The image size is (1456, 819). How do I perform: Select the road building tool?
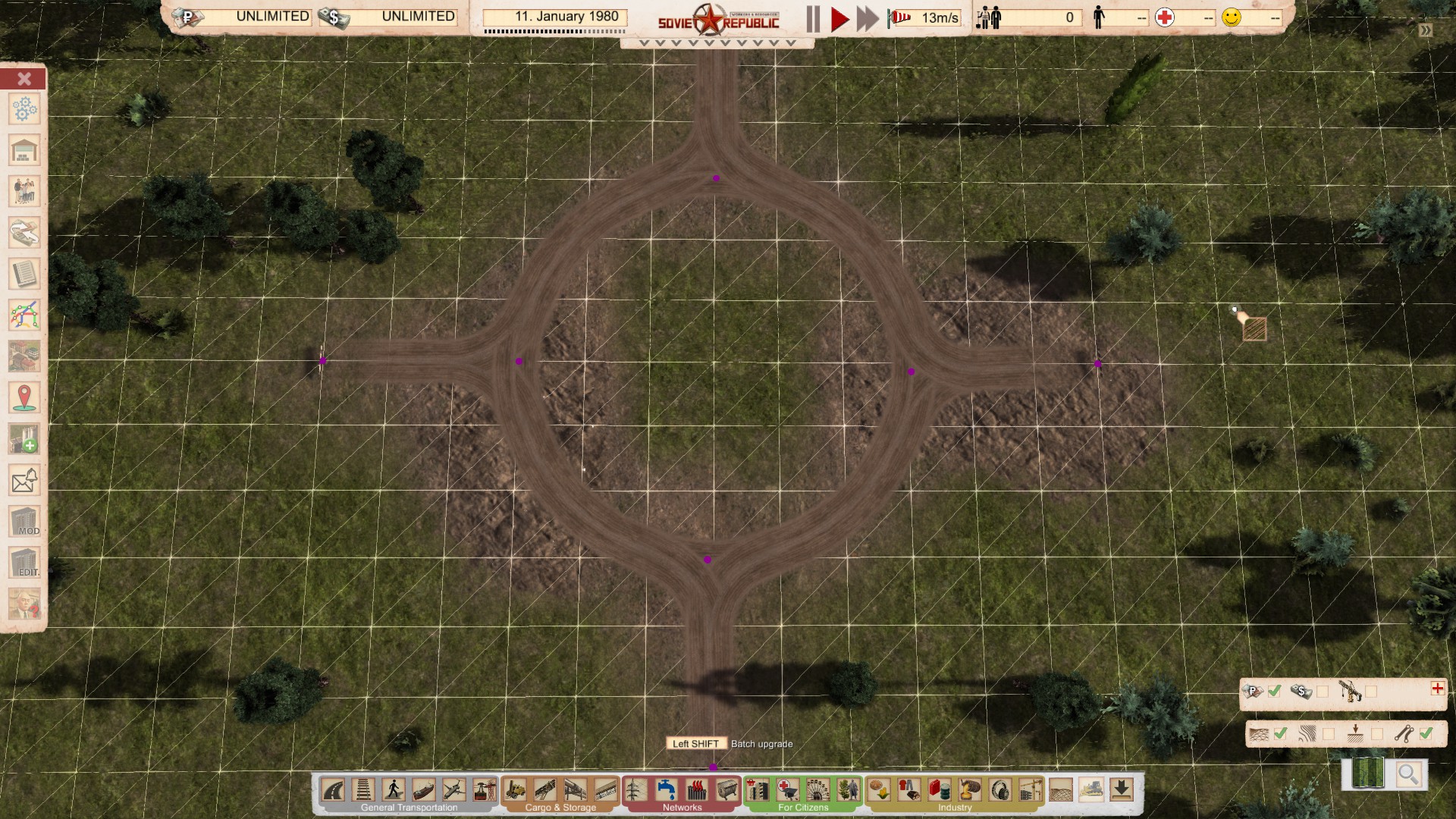coord(333,790)
